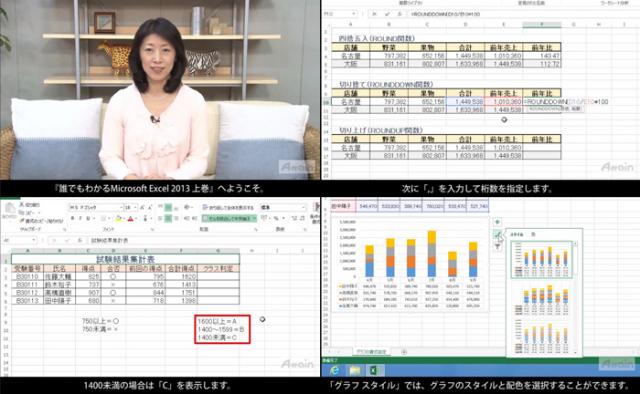Select the Style tab in chart styles flyout
Screen dimensions: 640x394
tap(516, 234)
